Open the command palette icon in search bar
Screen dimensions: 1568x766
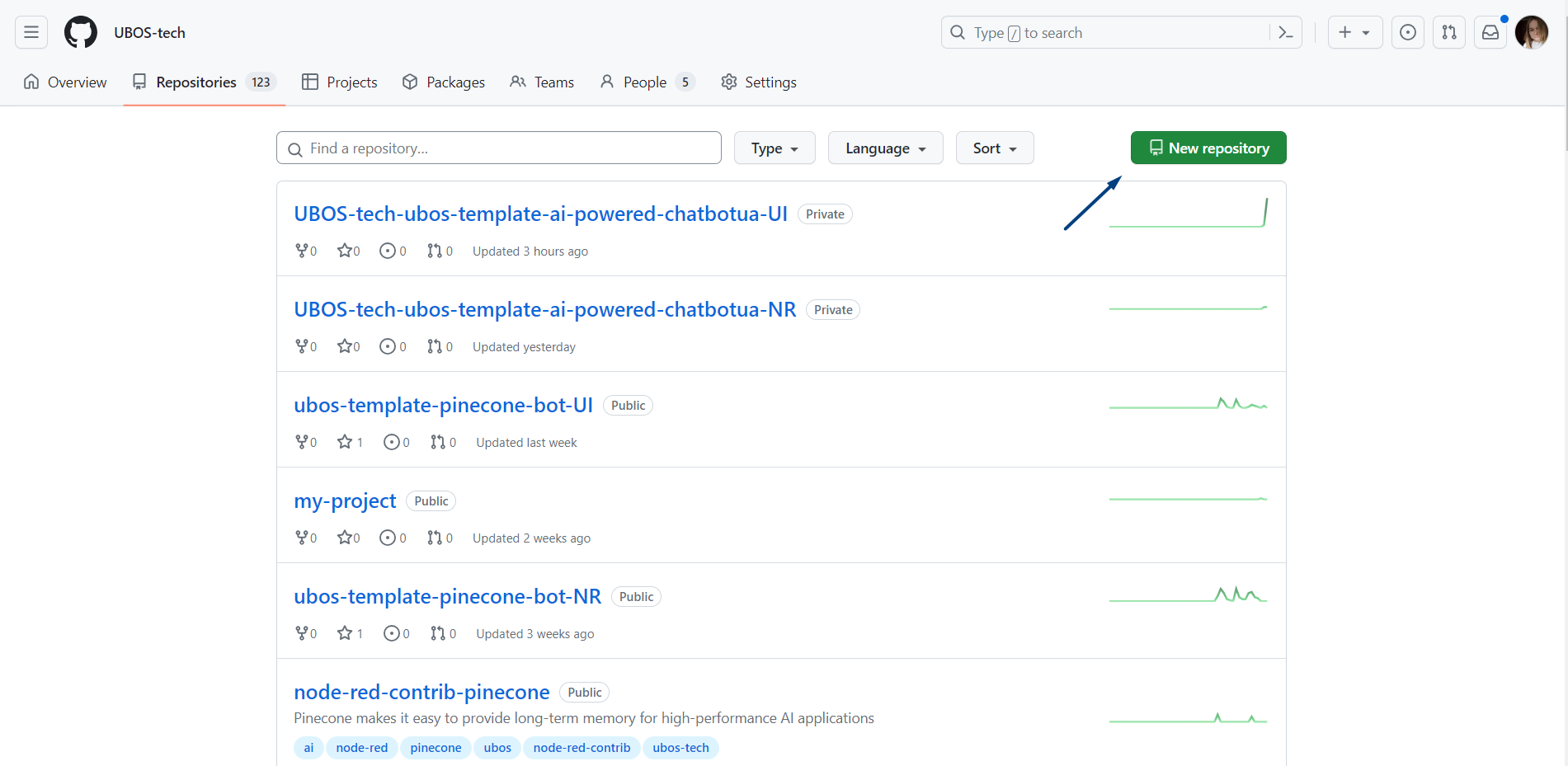pyautogui.click(x=1285, y=32)
